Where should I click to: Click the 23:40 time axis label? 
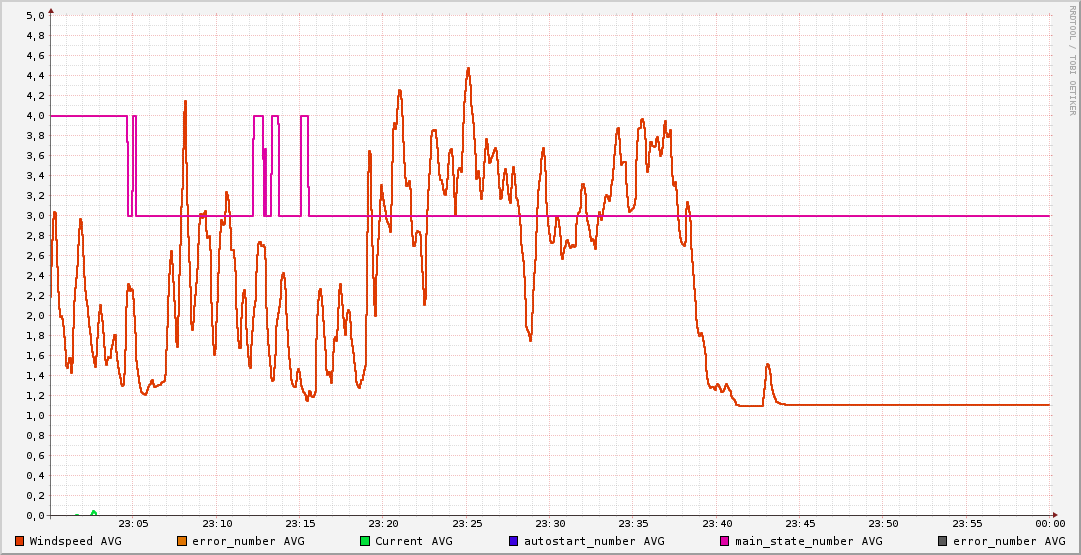coord(717,523)
